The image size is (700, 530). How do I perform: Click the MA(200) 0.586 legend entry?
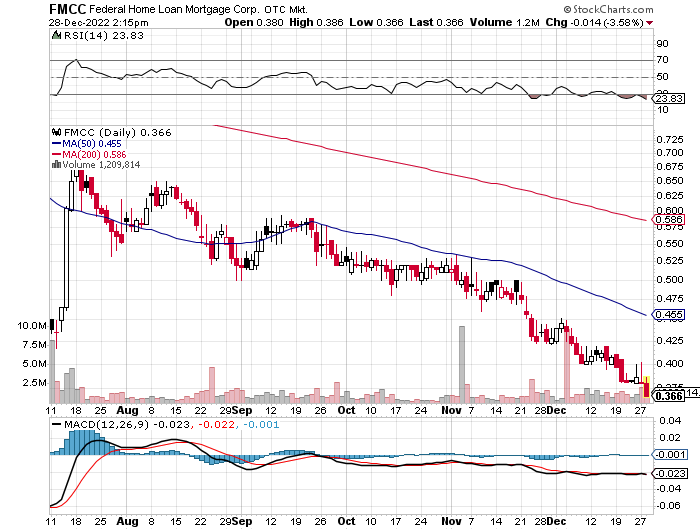point(89,154)
